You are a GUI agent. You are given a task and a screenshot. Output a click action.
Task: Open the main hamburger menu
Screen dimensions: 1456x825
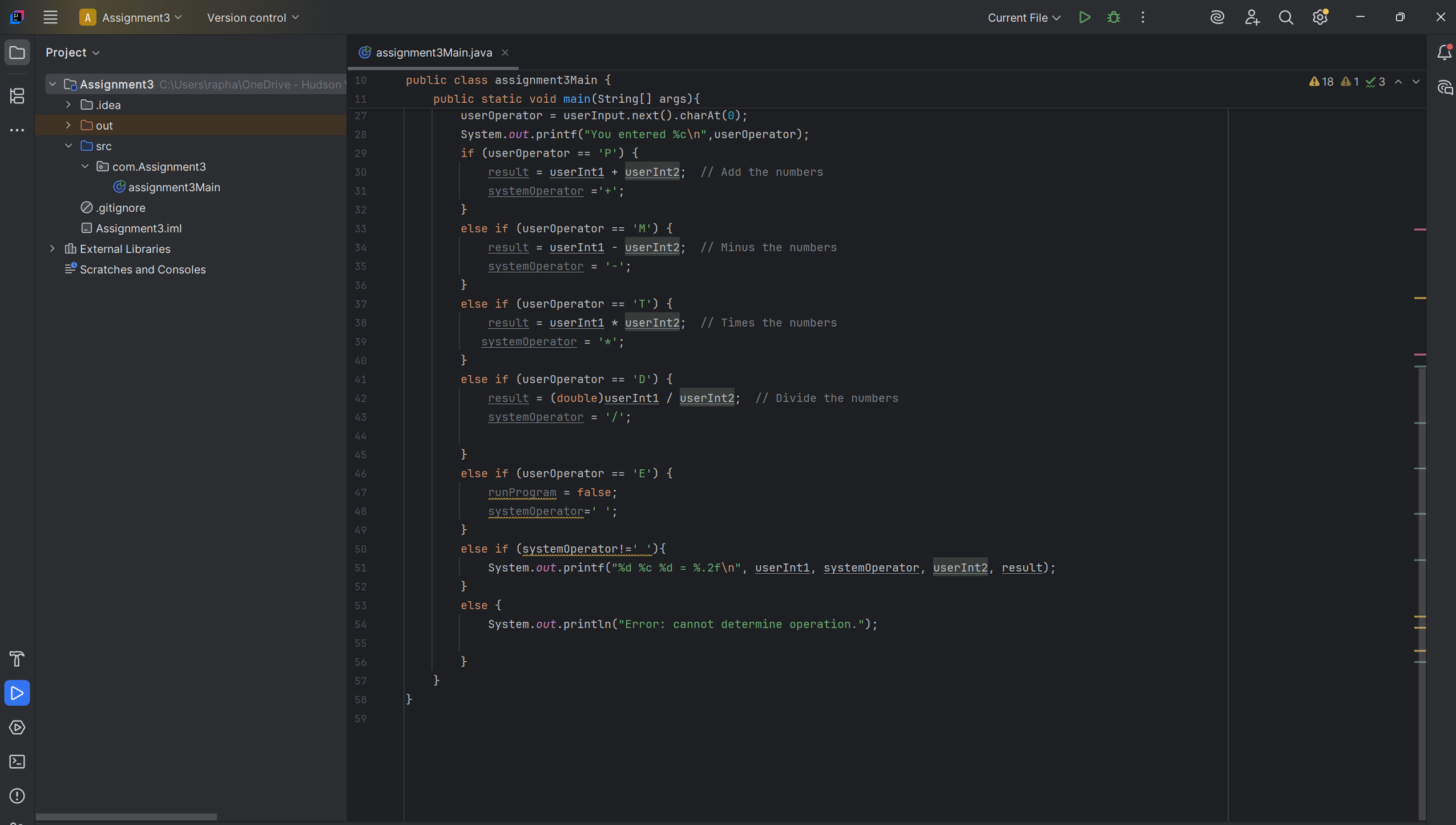coord(50,18)
